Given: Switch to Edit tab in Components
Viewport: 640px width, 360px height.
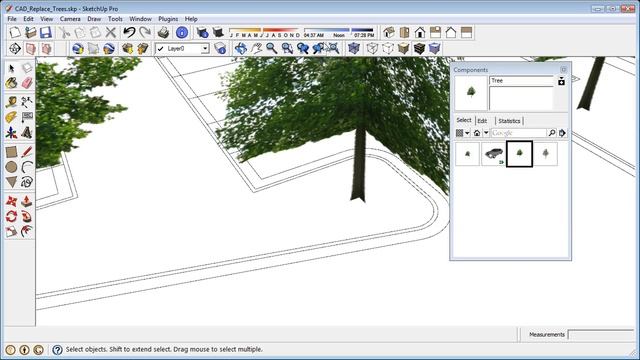Looking at the screenshot, I should (482, 121).
